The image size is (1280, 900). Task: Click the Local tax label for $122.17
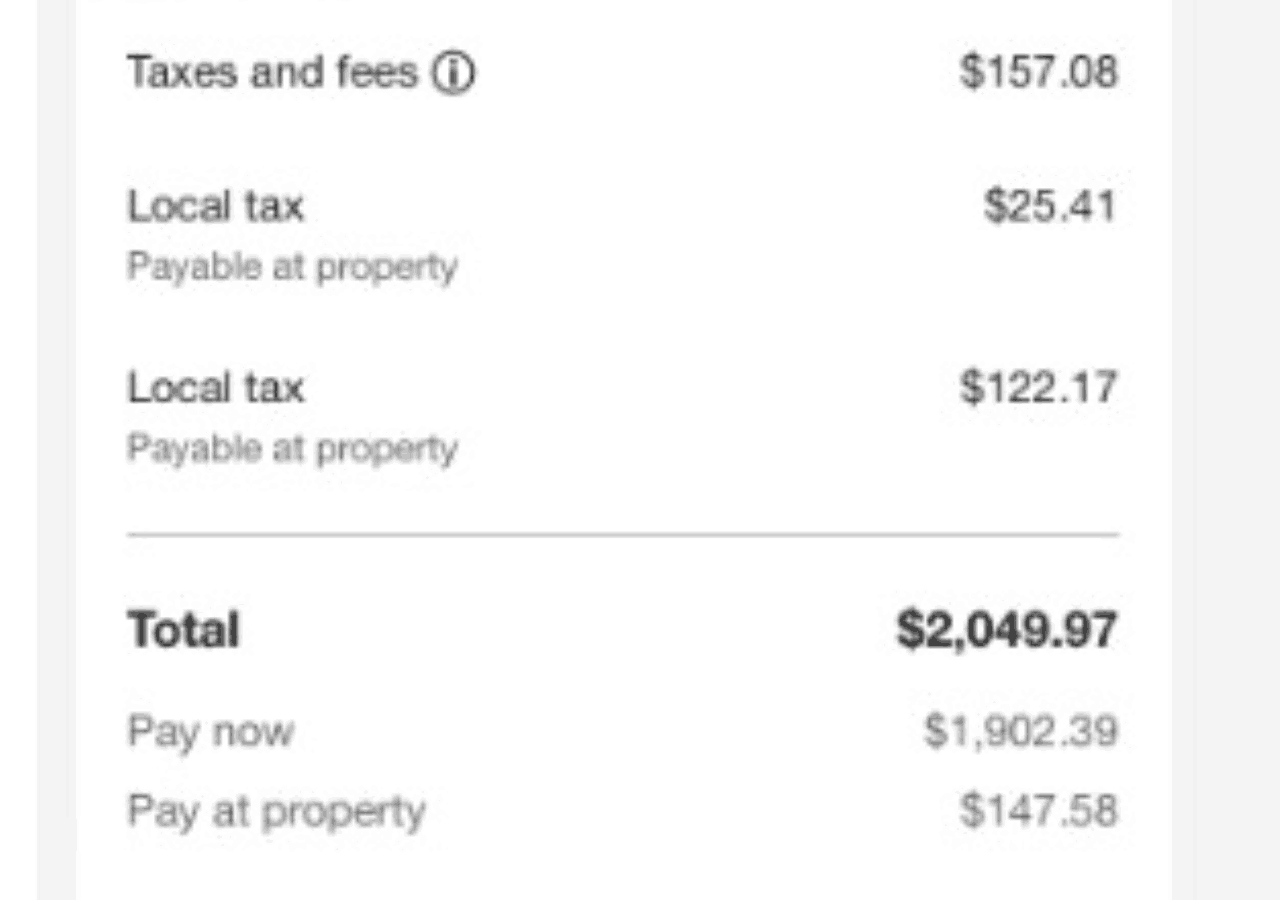(215, 388)
